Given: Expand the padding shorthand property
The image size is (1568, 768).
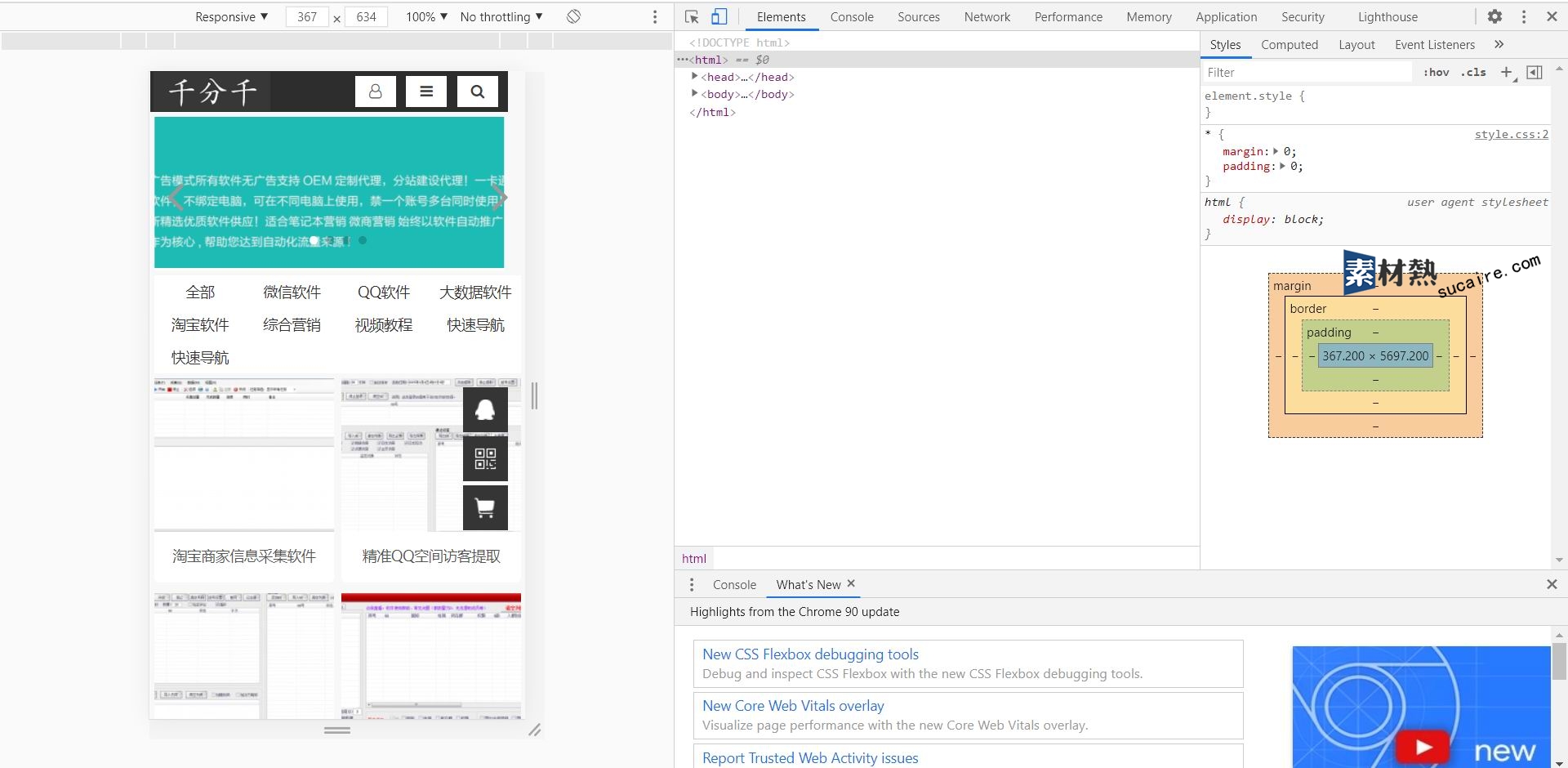Looking at the screenshot, I should [x=1282, y=166].
